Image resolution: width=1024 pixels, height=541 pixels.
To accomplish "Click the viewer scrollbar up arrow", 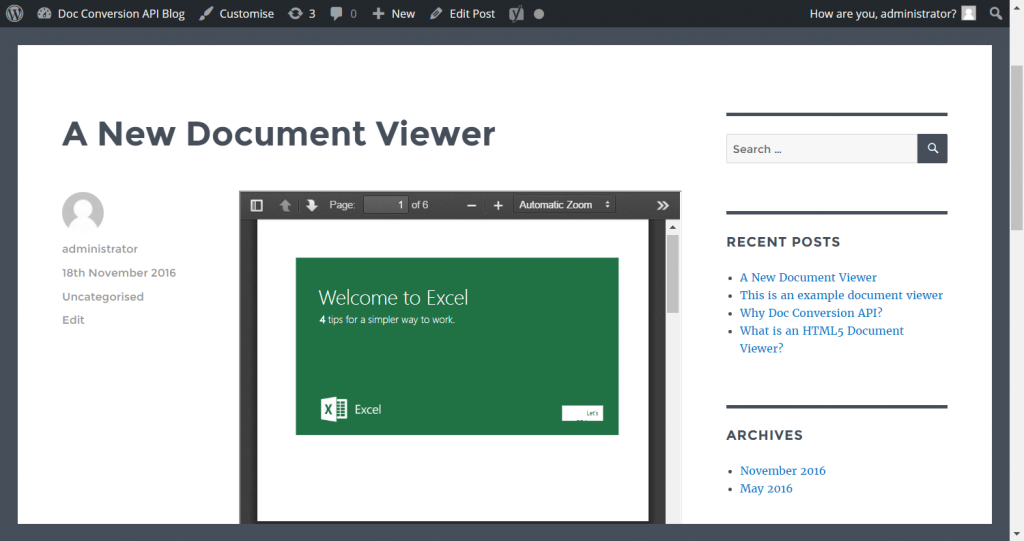I will tap(673, 227).
